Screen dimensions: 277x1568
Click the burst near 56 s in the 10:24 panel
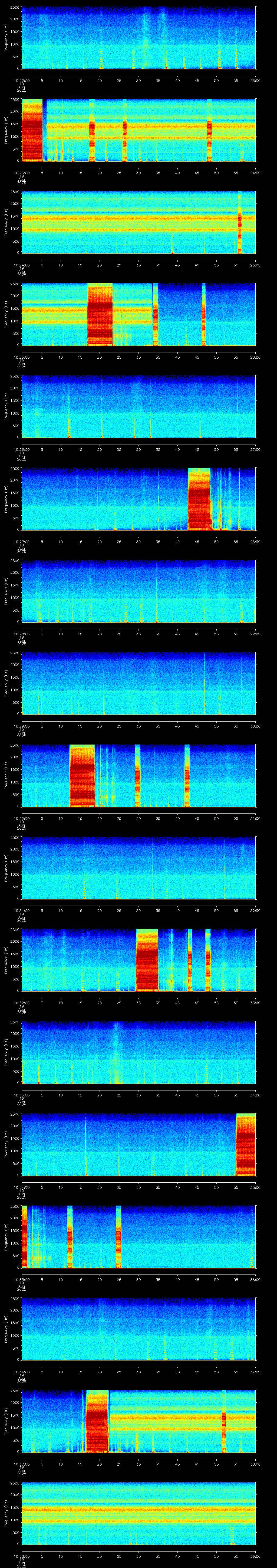[x=240, y=222]
